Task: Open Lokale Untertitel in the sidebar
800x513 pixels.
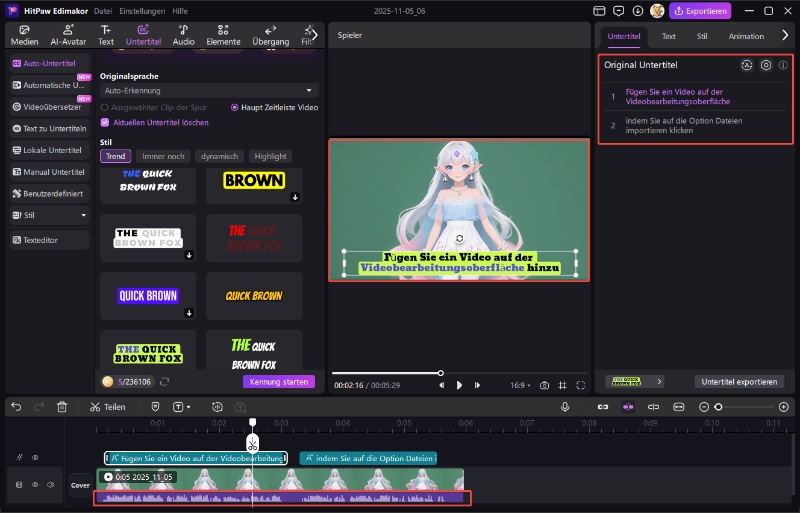Action: (x=50, y=151)
